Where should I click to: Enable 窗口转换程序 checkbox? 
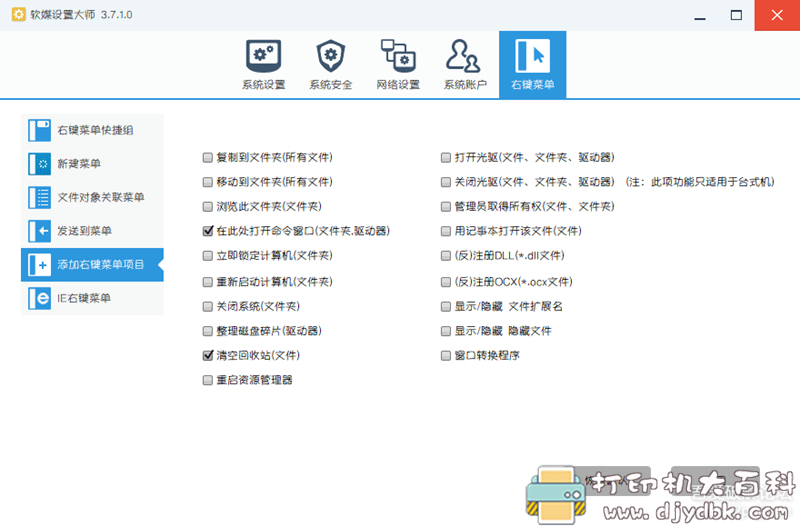(445, 356)
